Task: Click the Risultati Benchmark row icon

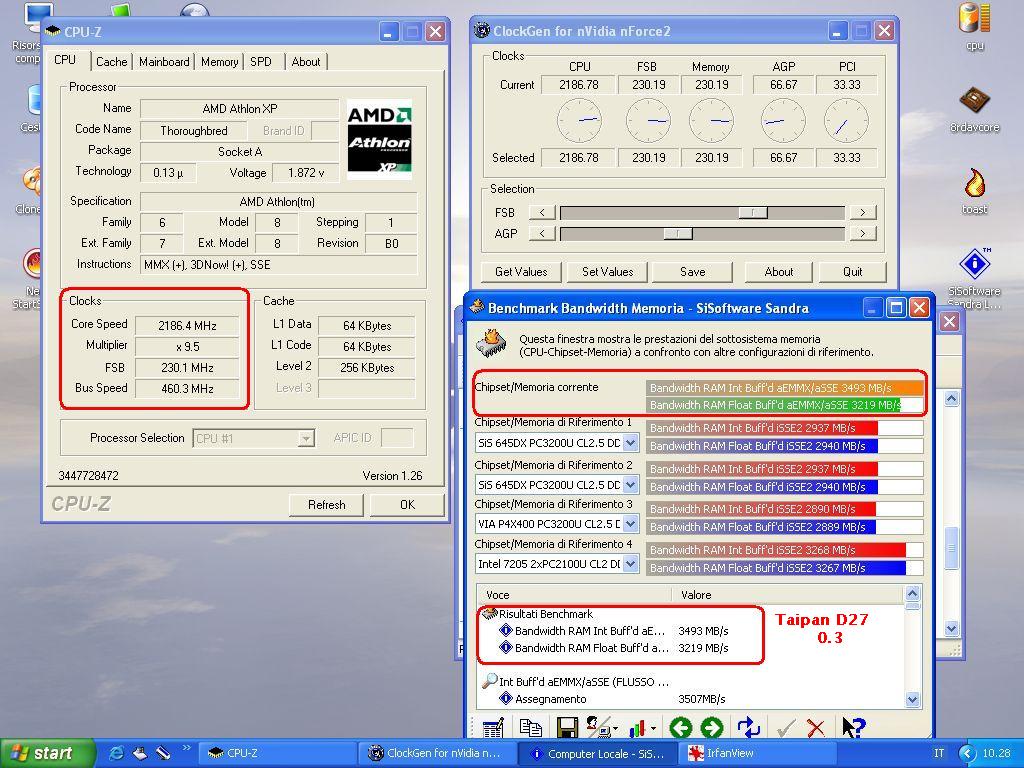Action: [x=488, y=613]
